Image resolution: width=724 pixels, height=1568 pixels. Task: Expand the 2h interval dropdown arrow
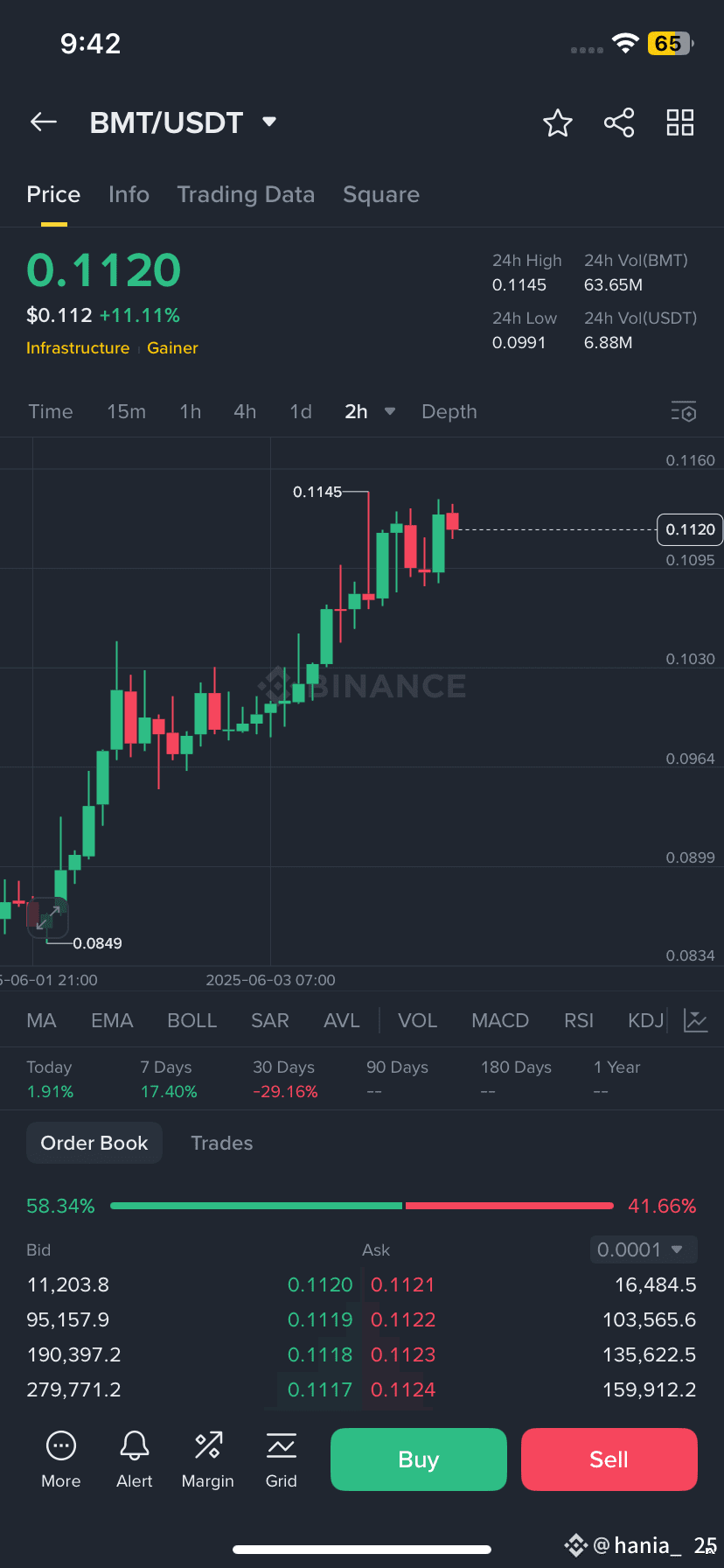(390, 411)
